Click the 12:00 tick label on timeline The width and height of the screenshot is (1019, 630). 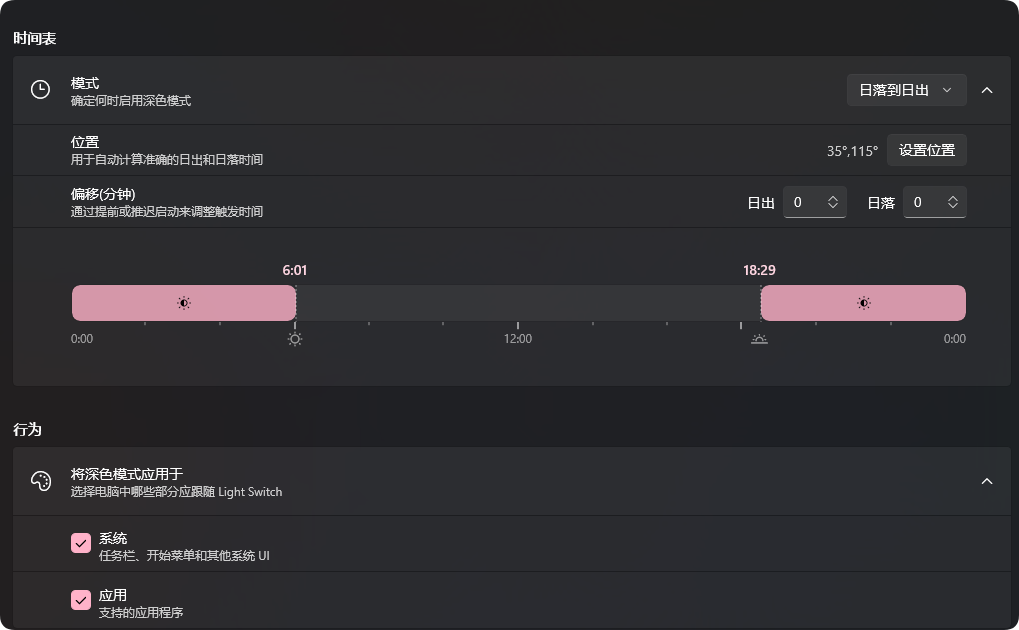518,339
